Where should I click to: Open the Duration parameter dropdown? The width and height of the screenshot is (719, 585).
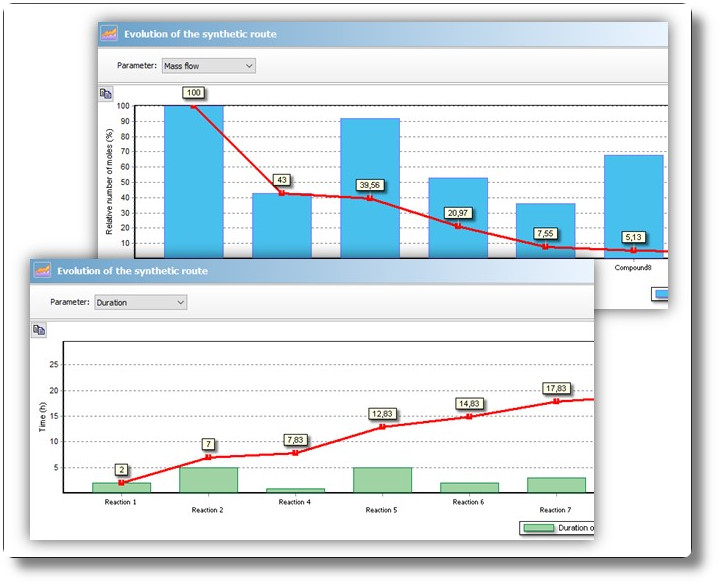click(141, 303)
